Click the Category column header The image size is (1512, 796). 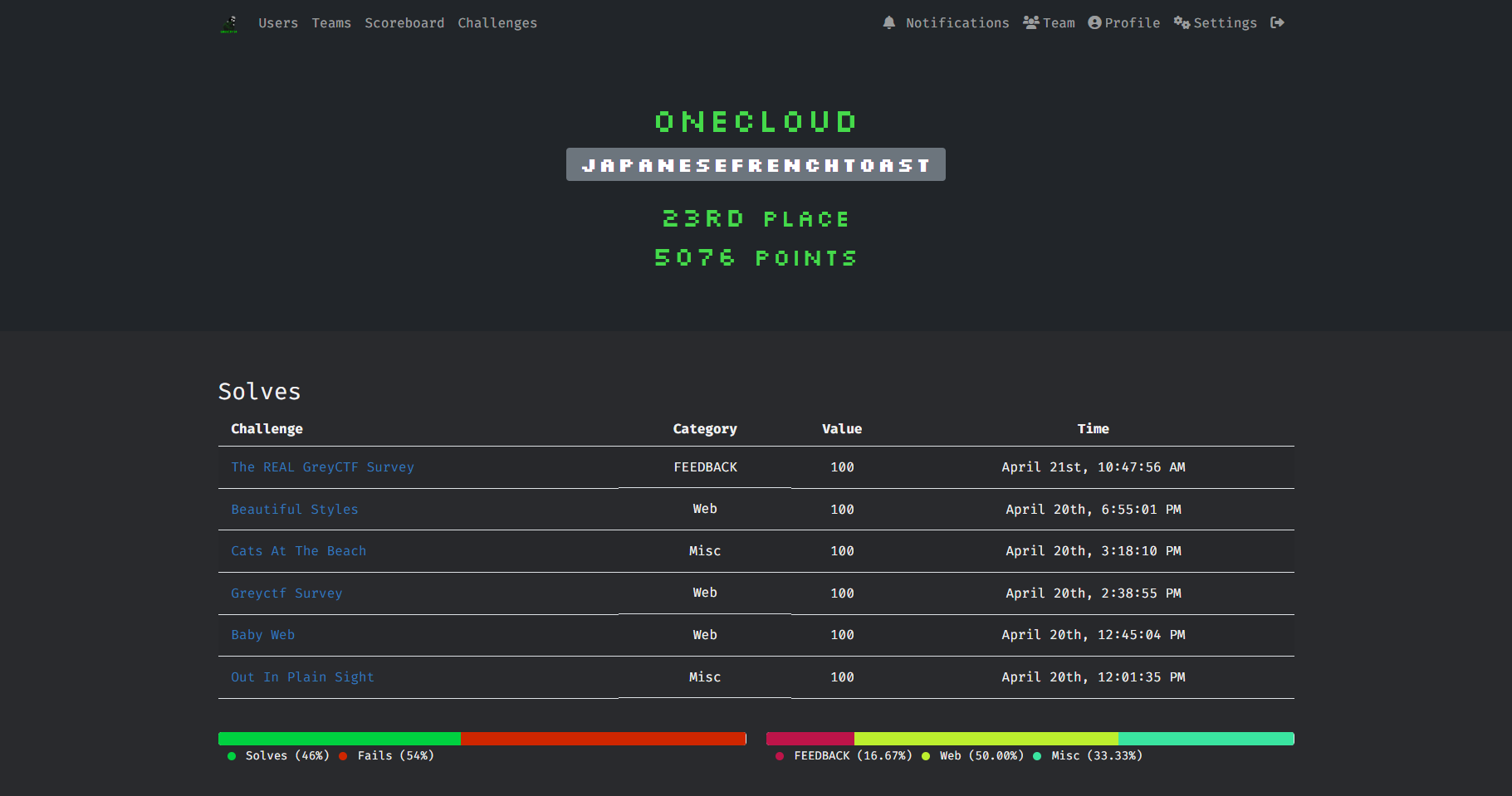(705, 429)
